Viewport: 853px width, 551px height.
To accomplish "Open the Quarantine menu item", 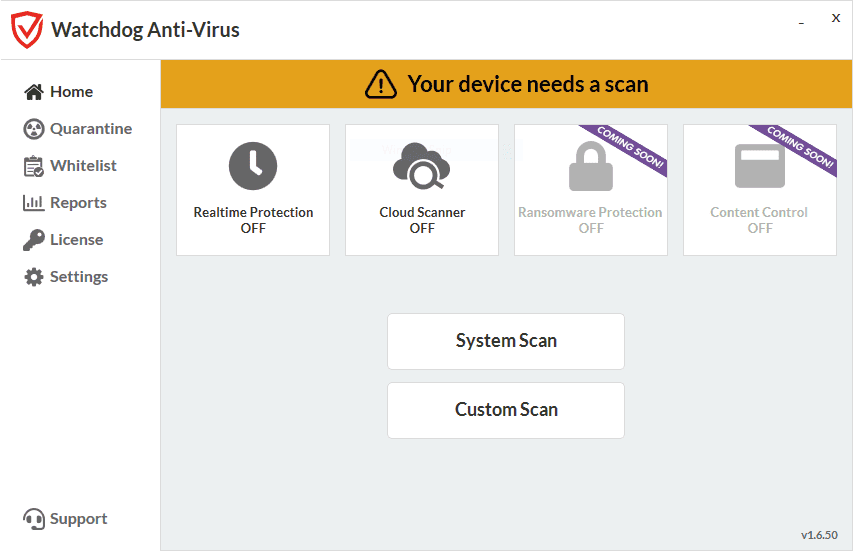I will tap(91, 129).
